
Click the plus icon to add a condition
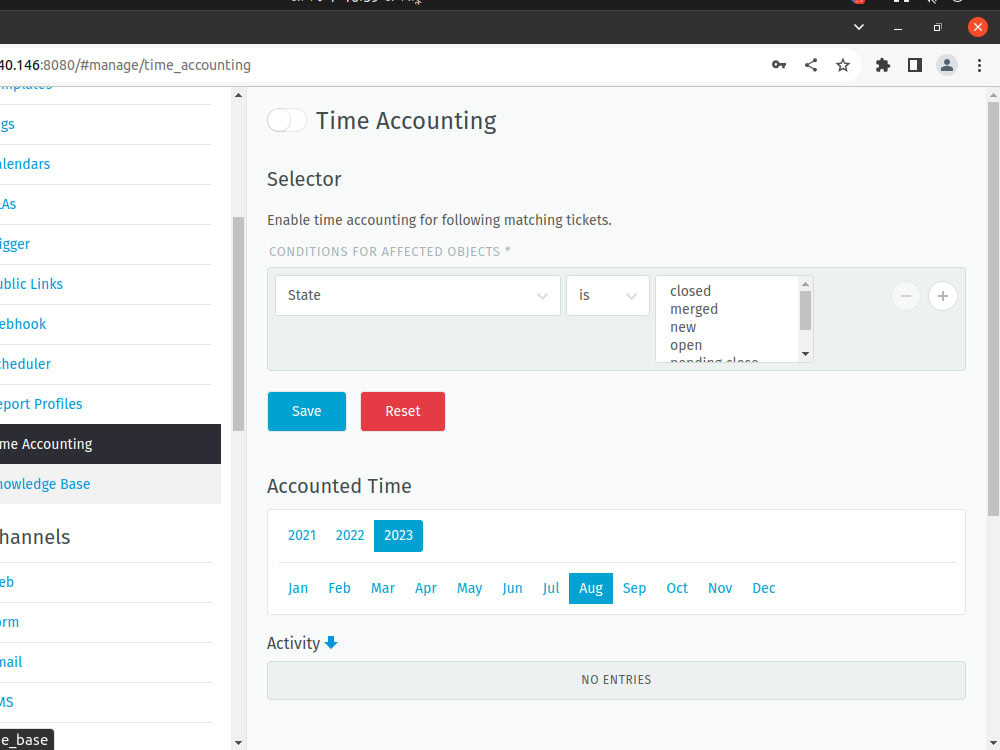[942, 296]
